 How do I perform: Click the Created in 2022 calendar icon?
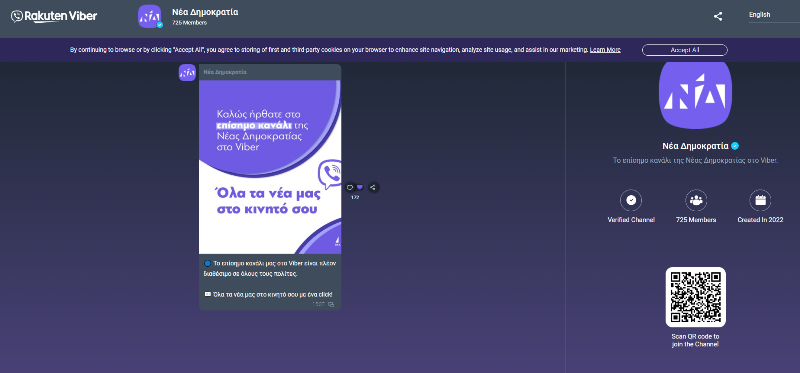point(760,201)
